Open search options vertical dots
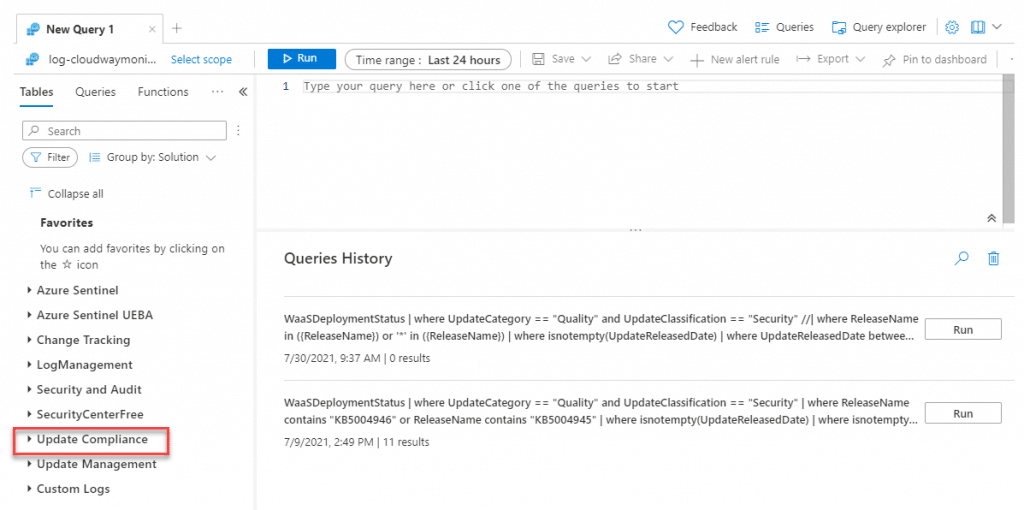 click(x=238, y=131)
